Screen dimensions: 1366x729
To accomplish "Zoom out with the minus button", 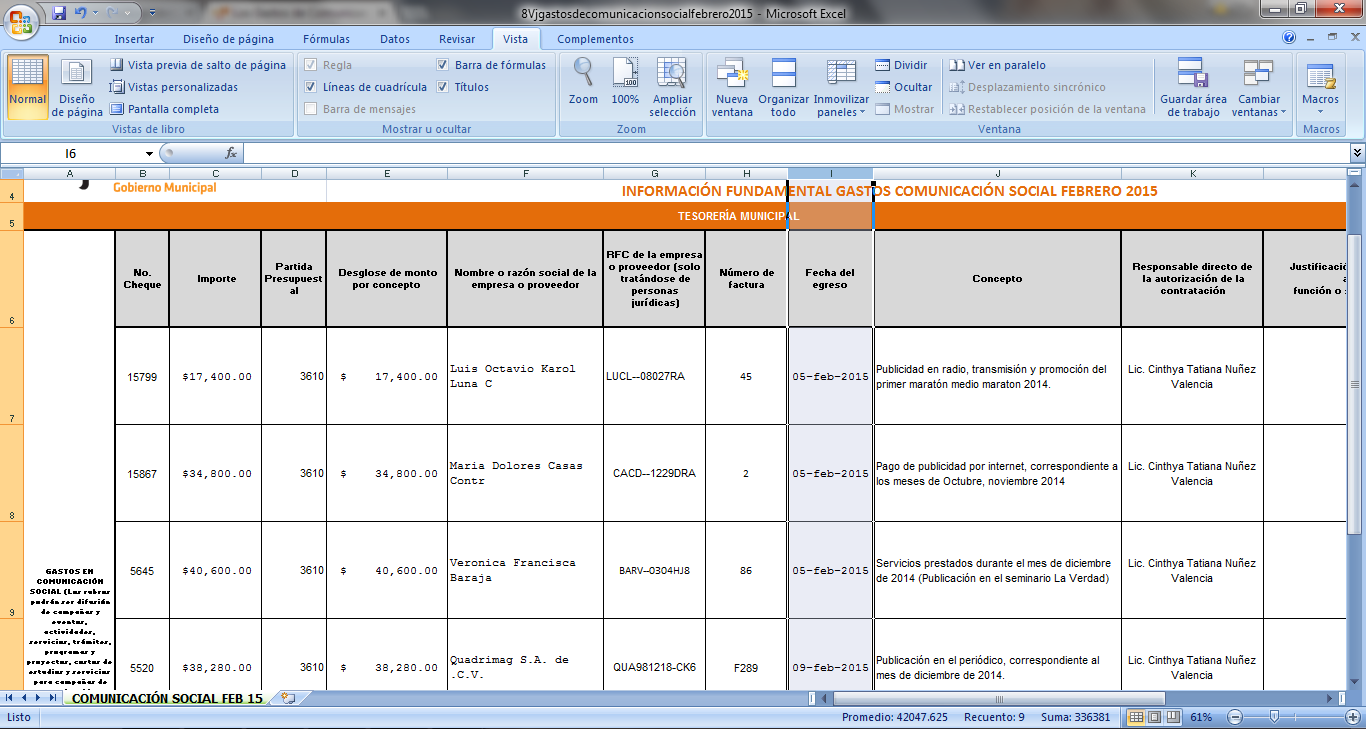I will [1235, 717].
